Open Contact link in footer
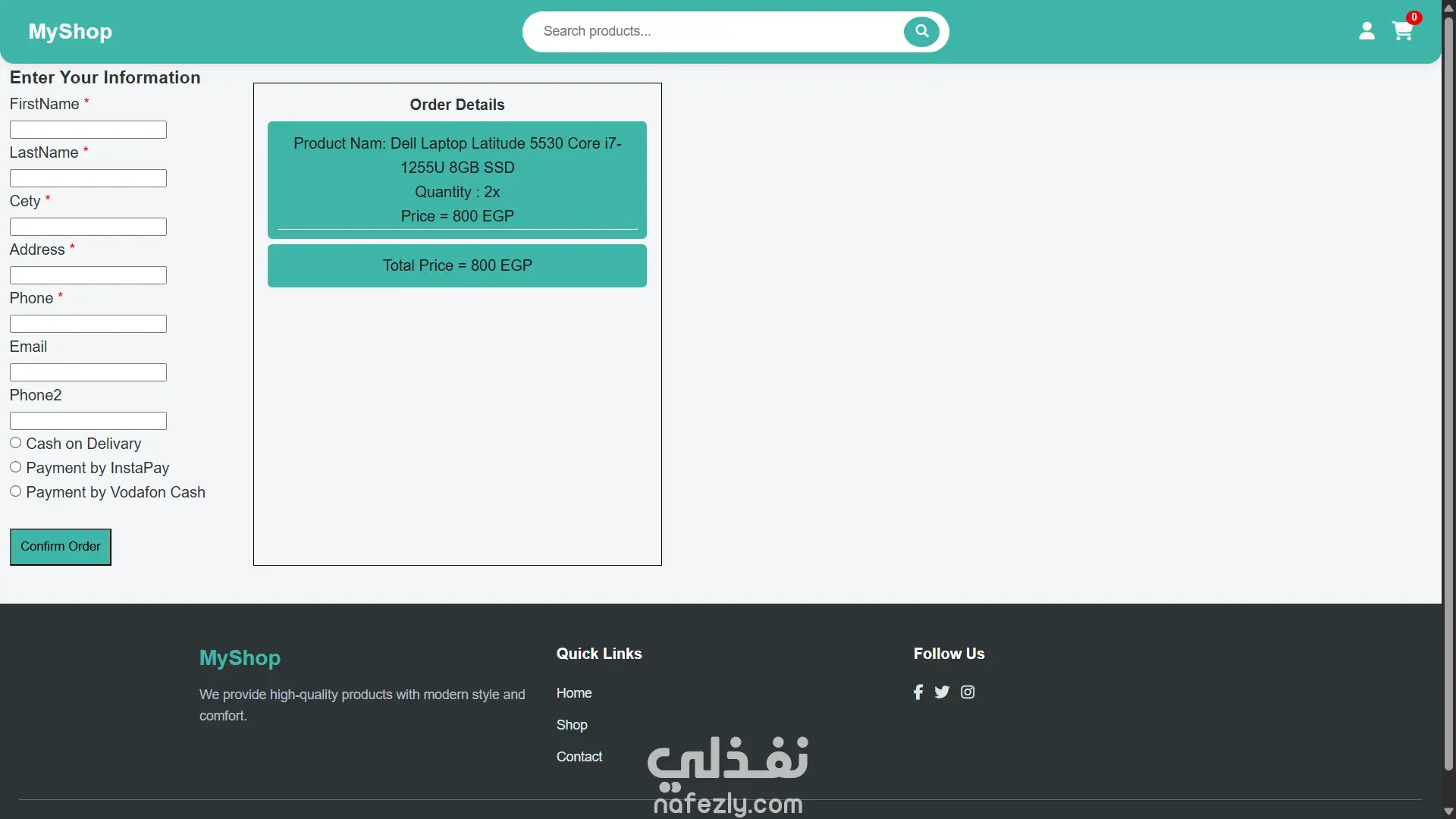The width and height of the screenshot is (1456, 819). point(579,757)
